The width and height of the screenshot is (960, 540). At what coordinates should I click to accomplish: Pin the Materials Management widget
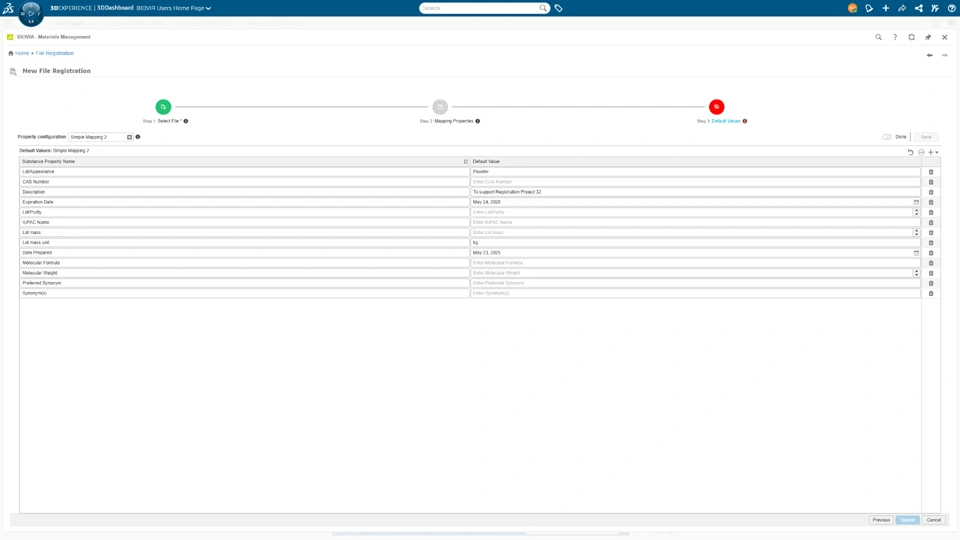[x=928, y=37]
